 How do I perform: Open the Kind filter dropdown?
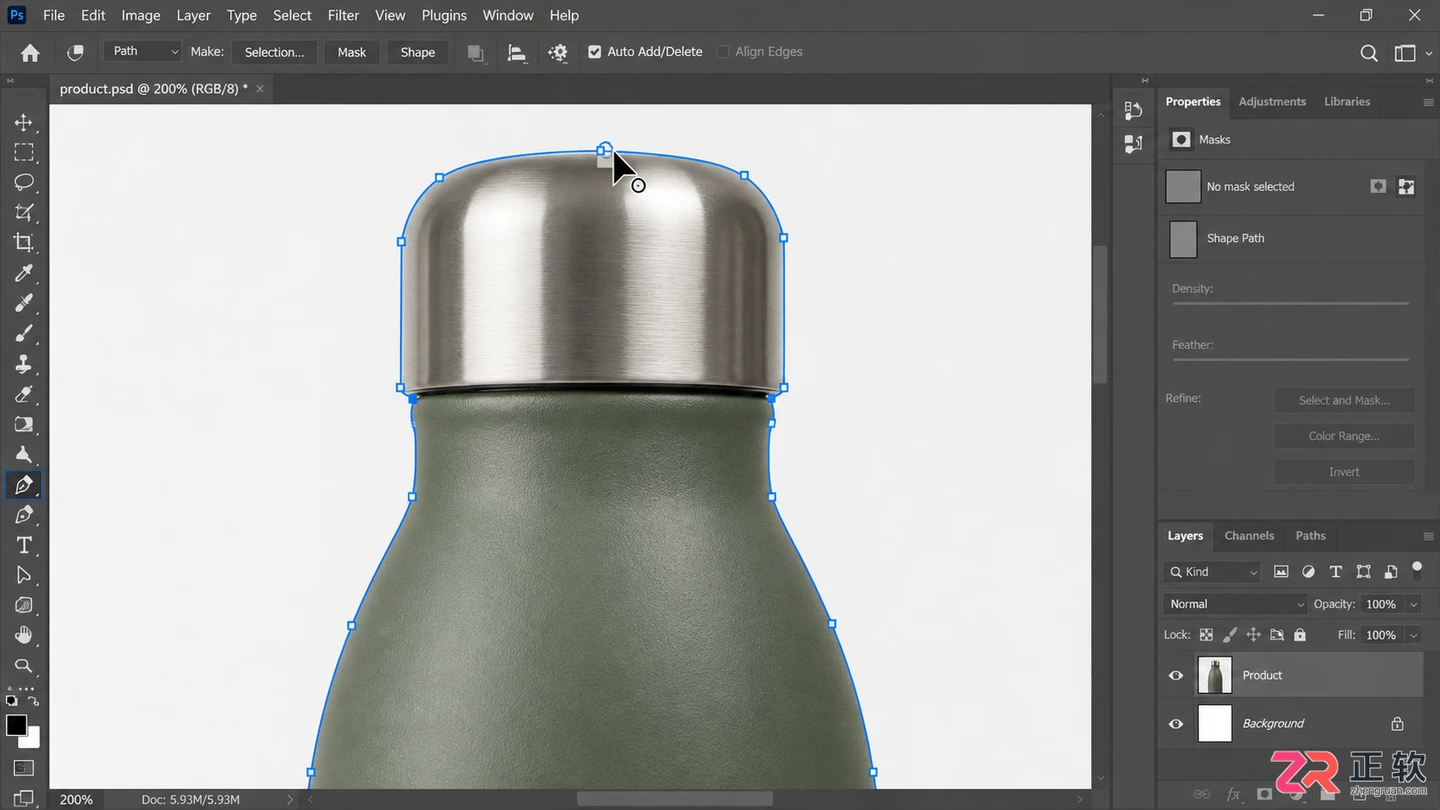pyautogui.click(x=1212, y=572)
